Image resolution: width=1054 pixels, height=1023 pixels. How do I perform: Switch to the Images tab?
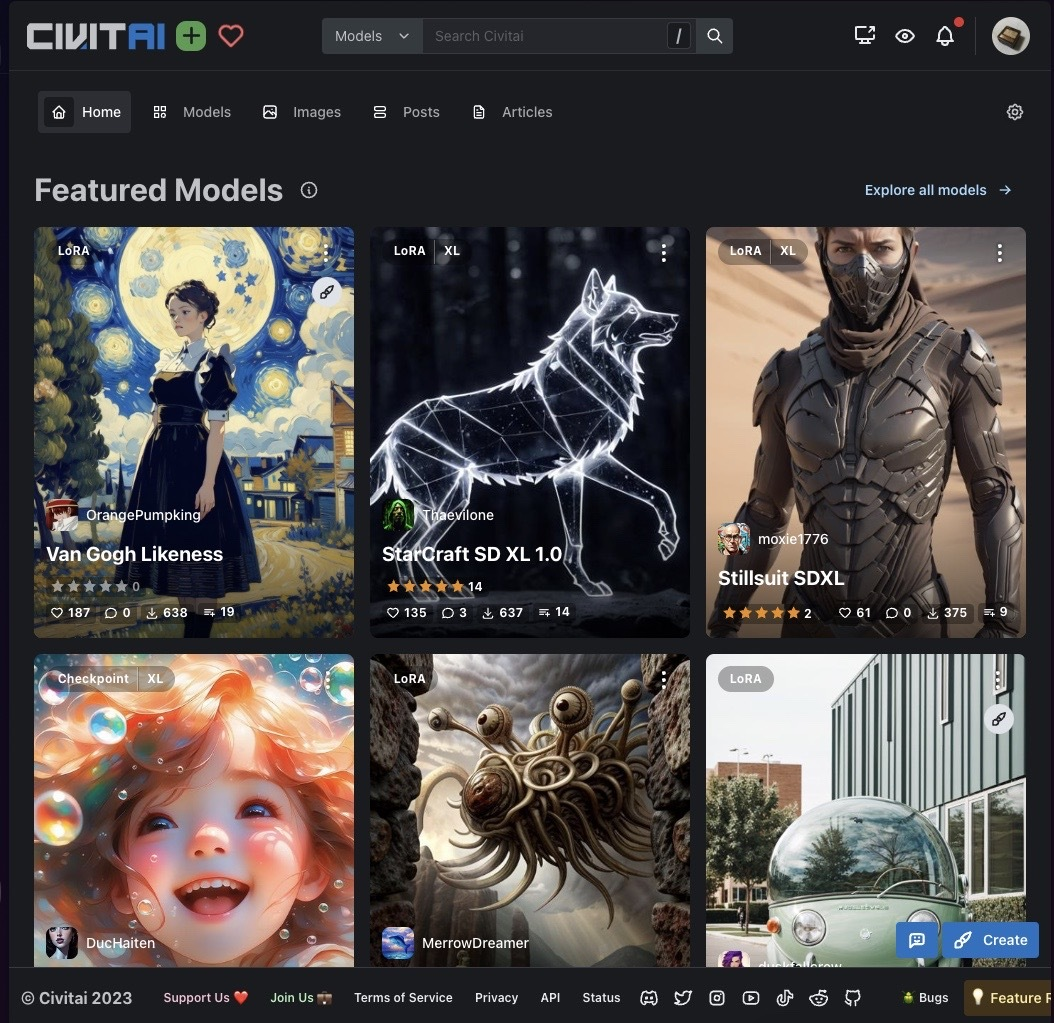tap(302, 112)
